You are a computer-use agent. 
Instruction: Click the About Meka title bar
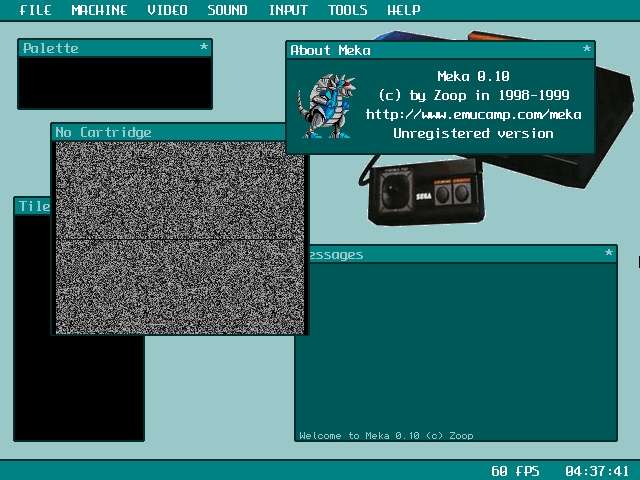(440, 50)
